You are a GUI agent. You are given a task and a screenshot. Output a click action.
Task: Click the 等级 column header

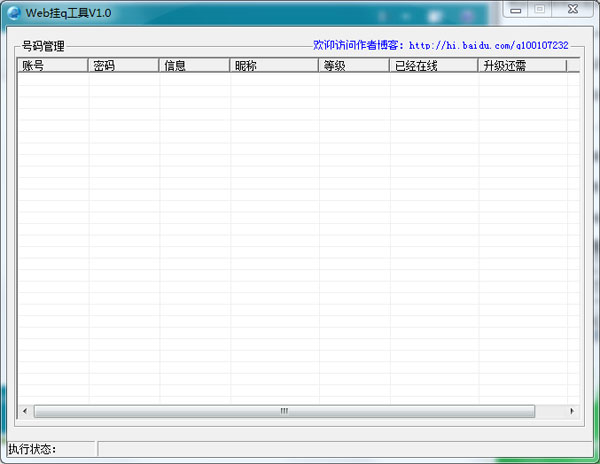[x=354, y=66]
